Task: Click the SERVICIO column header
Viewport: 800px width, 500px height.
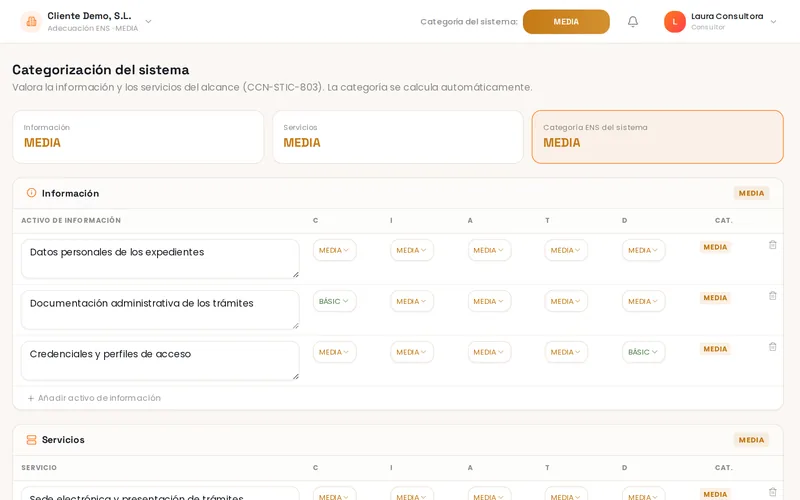Action: (x=39, y=467)
